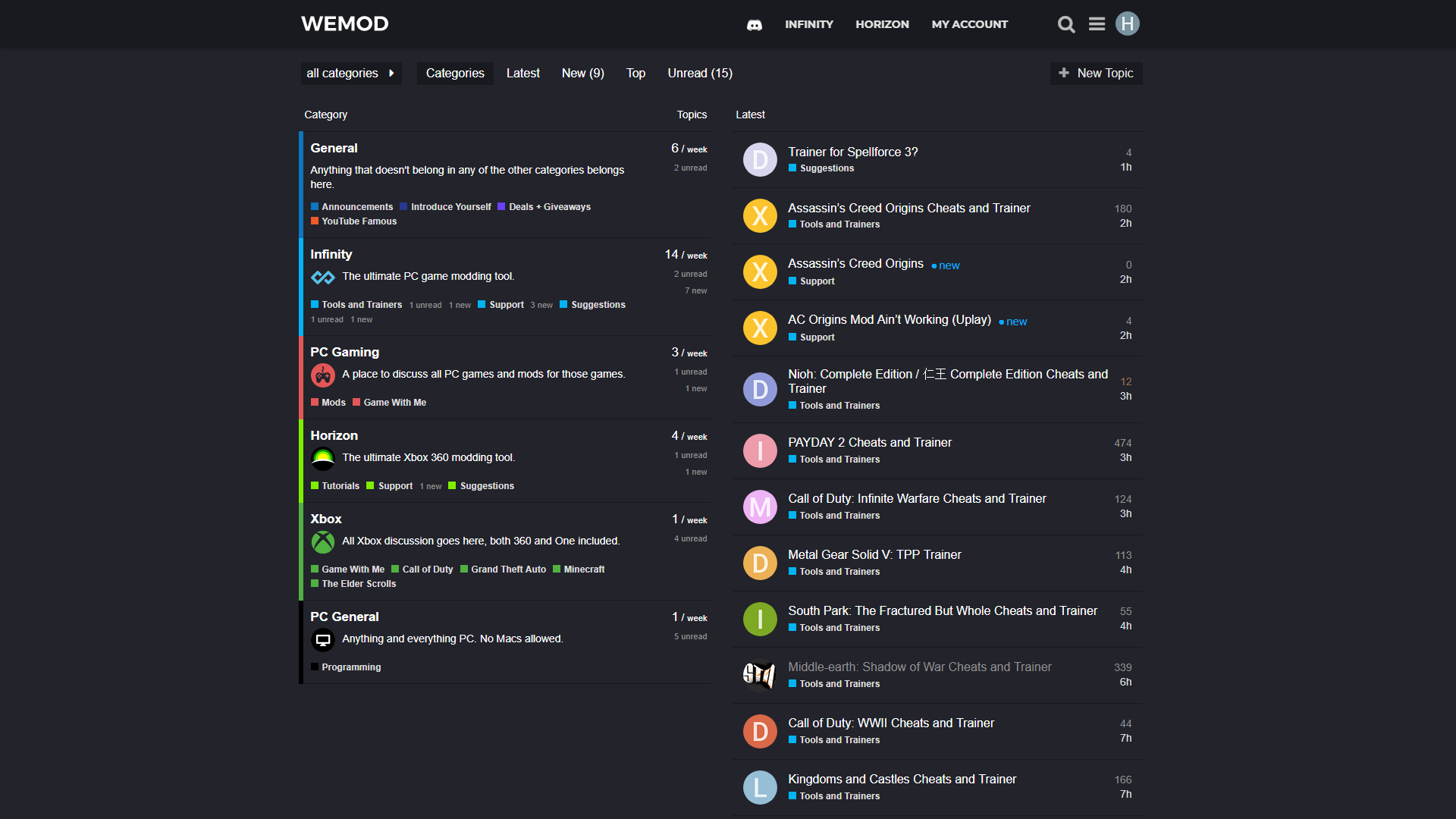Open Kingdoms and Castles Cheats and Trainer

tap(902, 780)
